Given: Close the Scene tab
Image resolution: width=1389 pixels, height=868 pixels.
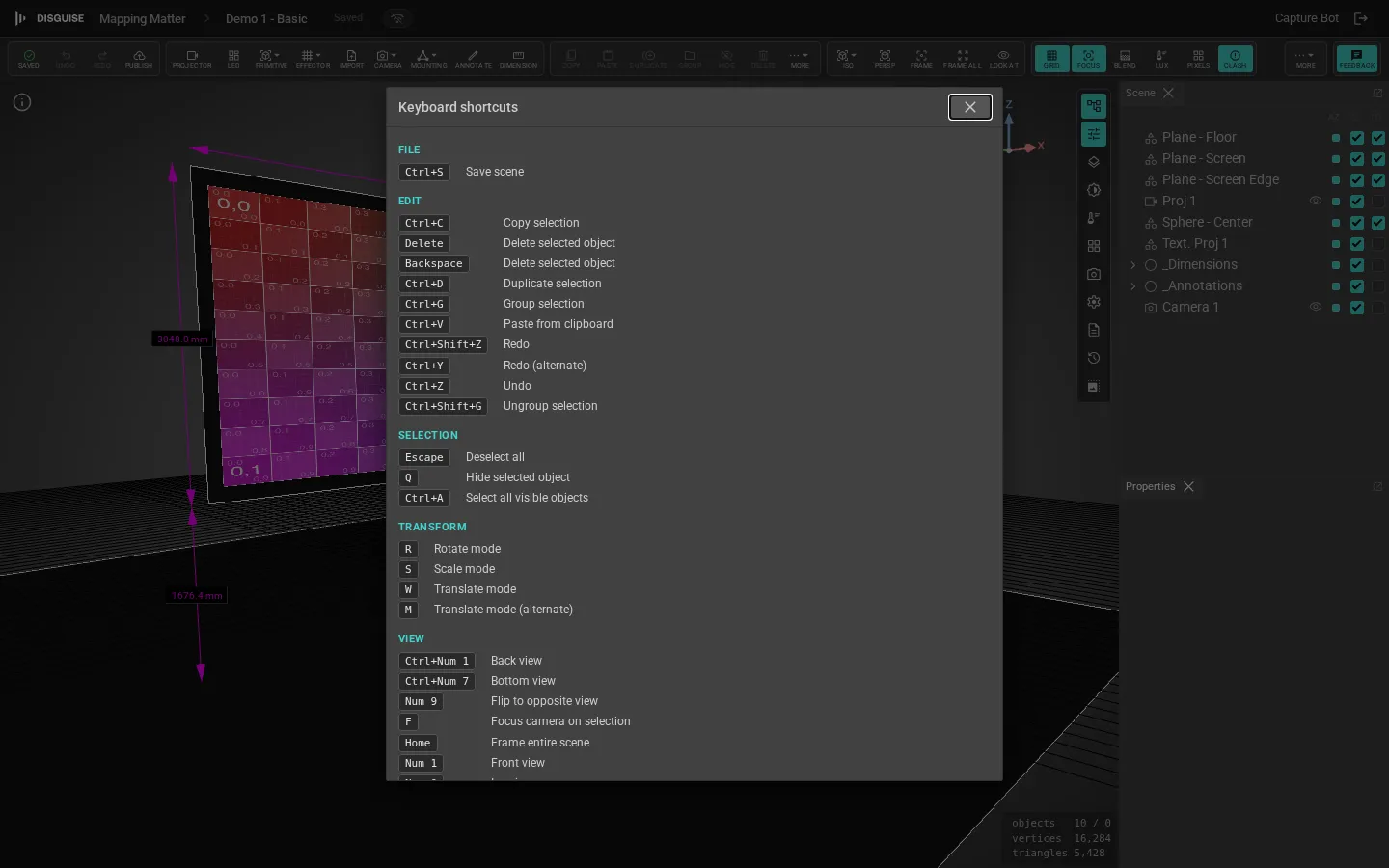Looking at the screenshot, I should pos(1168,94).
